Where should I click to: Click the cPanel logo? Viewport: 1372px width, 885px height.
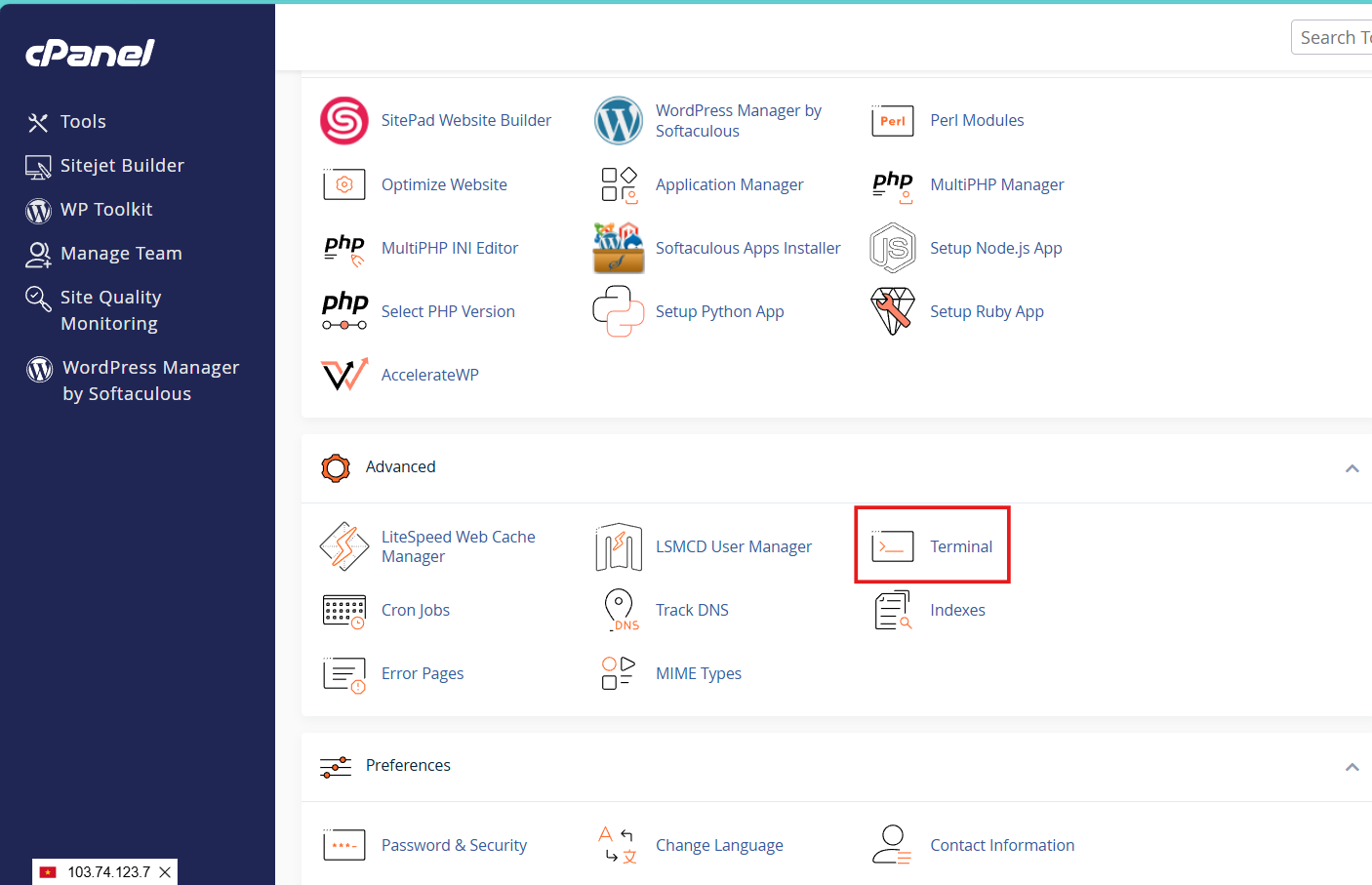[x=90, y=53]
